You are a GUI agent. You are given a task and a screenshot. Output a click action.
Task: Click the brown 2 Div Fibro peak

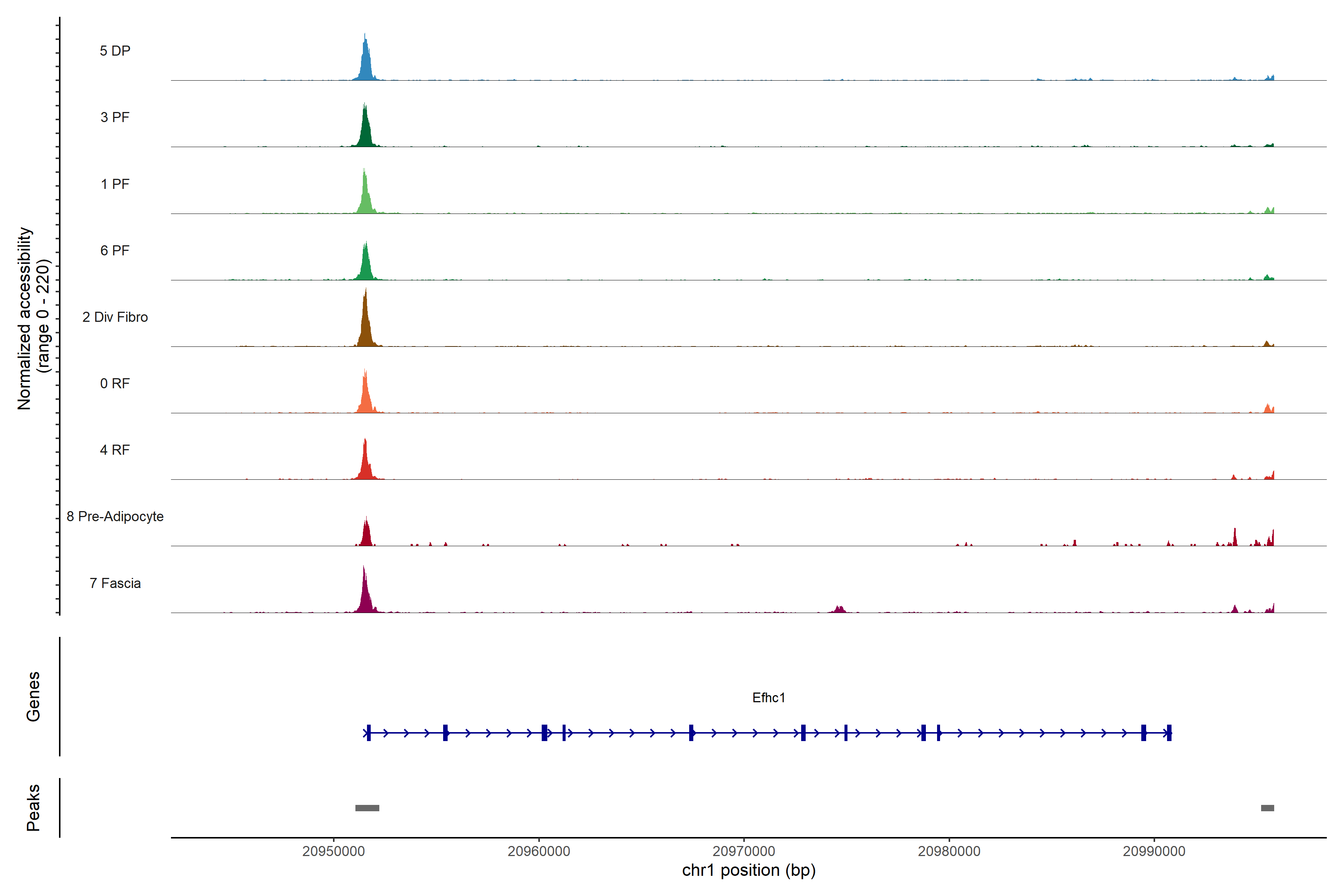coord(366,329)
